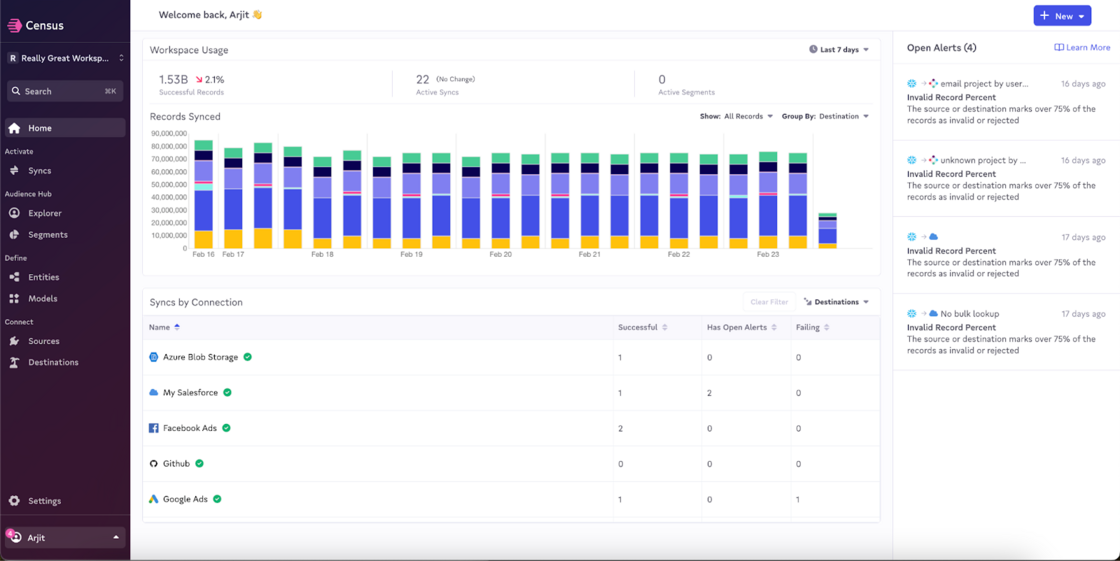Click the Github icon in table
1120x561 pixels.
click(154, 464)
